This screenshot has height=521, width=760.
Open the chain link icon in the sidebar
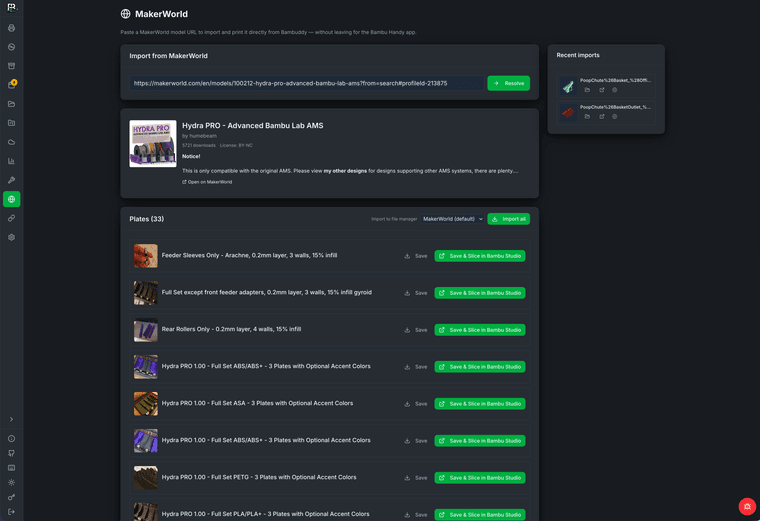pos(11,218)
